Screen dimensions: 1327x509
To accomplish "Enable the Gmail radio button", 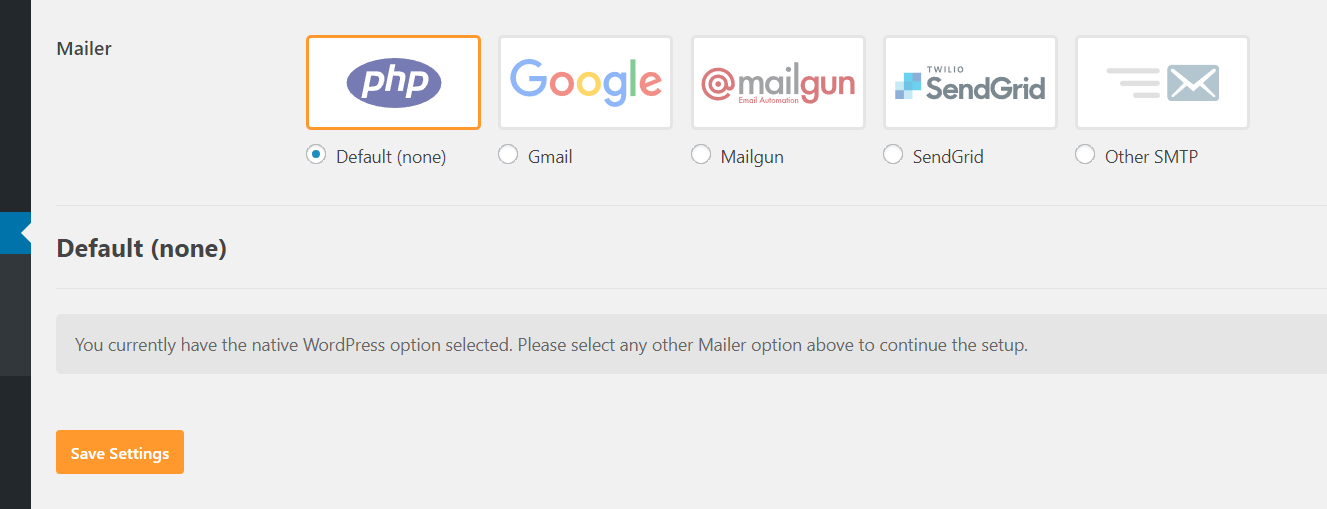I will click(508, 155).
